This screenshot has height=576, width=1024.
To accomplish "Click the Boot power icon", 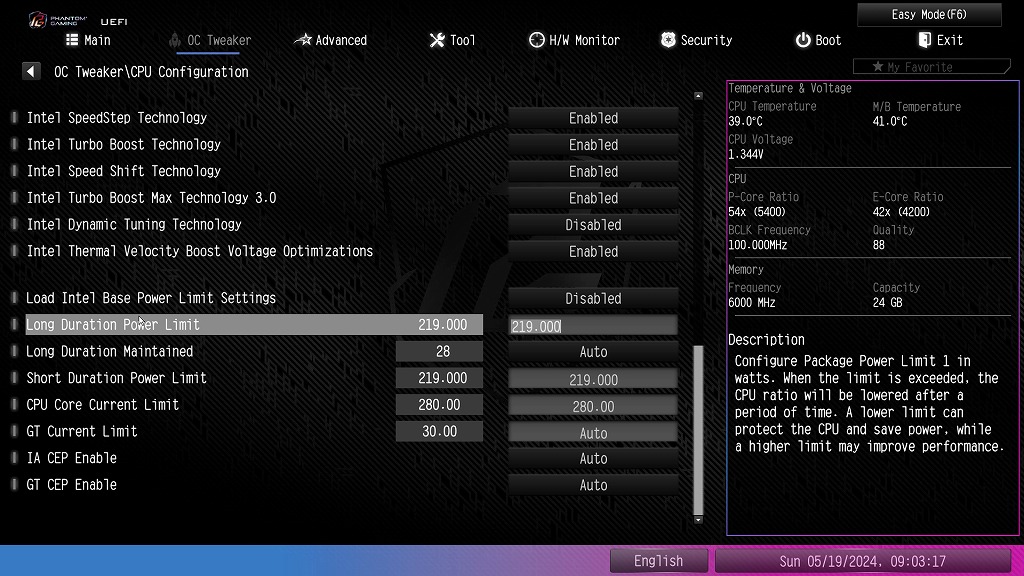I will click(x=803, y=40).
